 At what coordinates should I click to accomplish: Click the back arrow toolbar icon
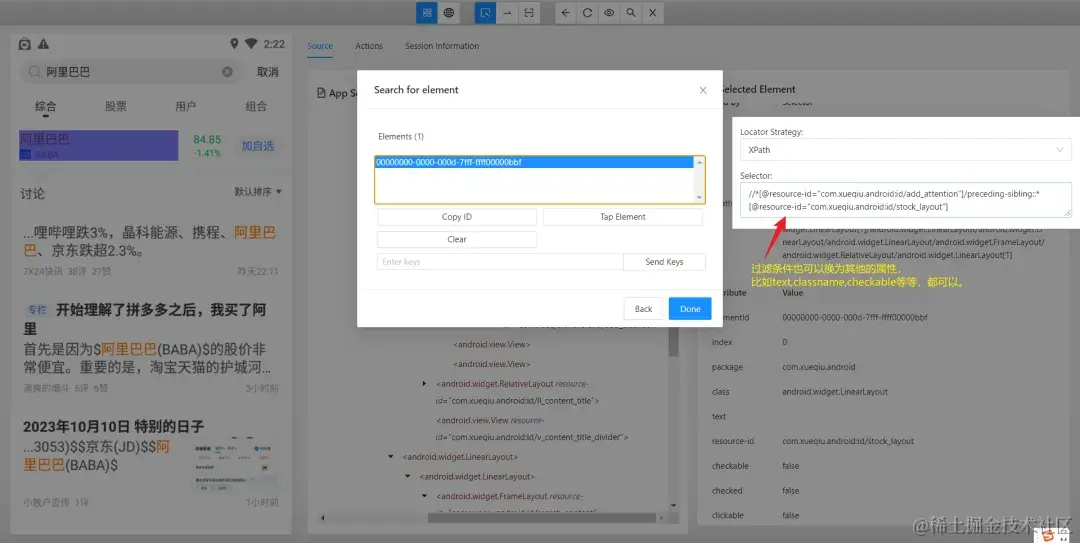click(565, 12)
